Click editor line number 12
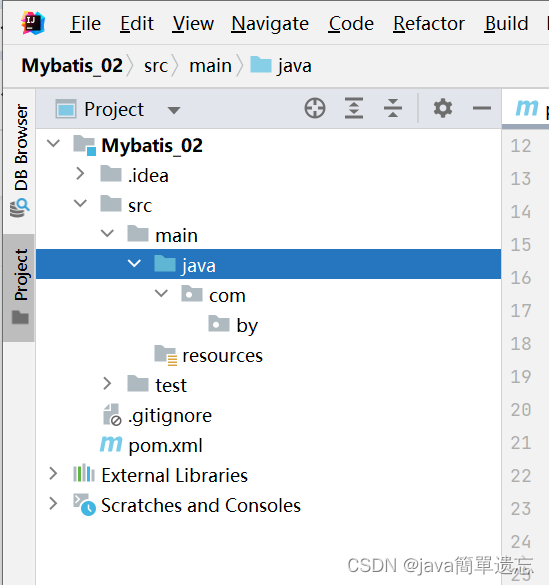 click(x=521, y=146)
